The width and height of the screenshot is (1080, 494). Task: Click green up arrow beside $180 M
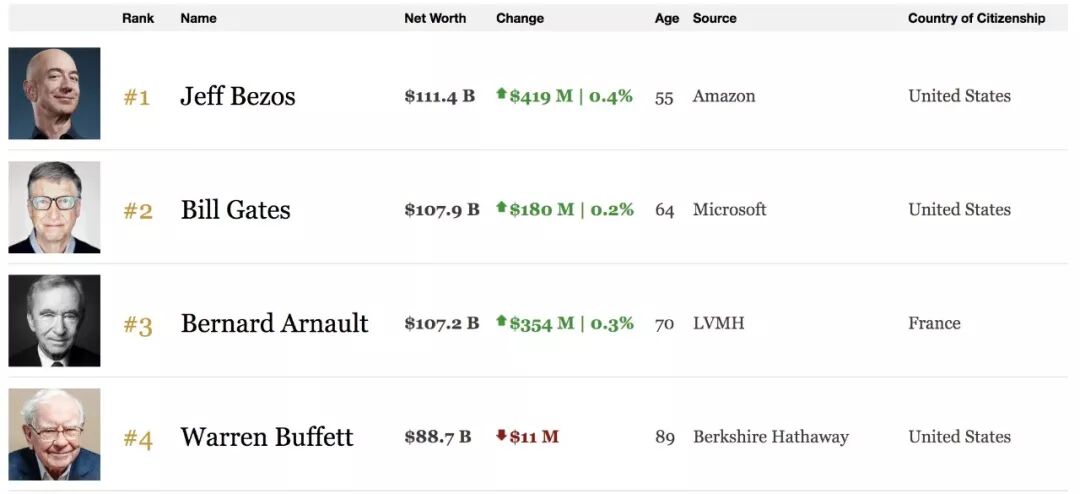pos(501,208)
